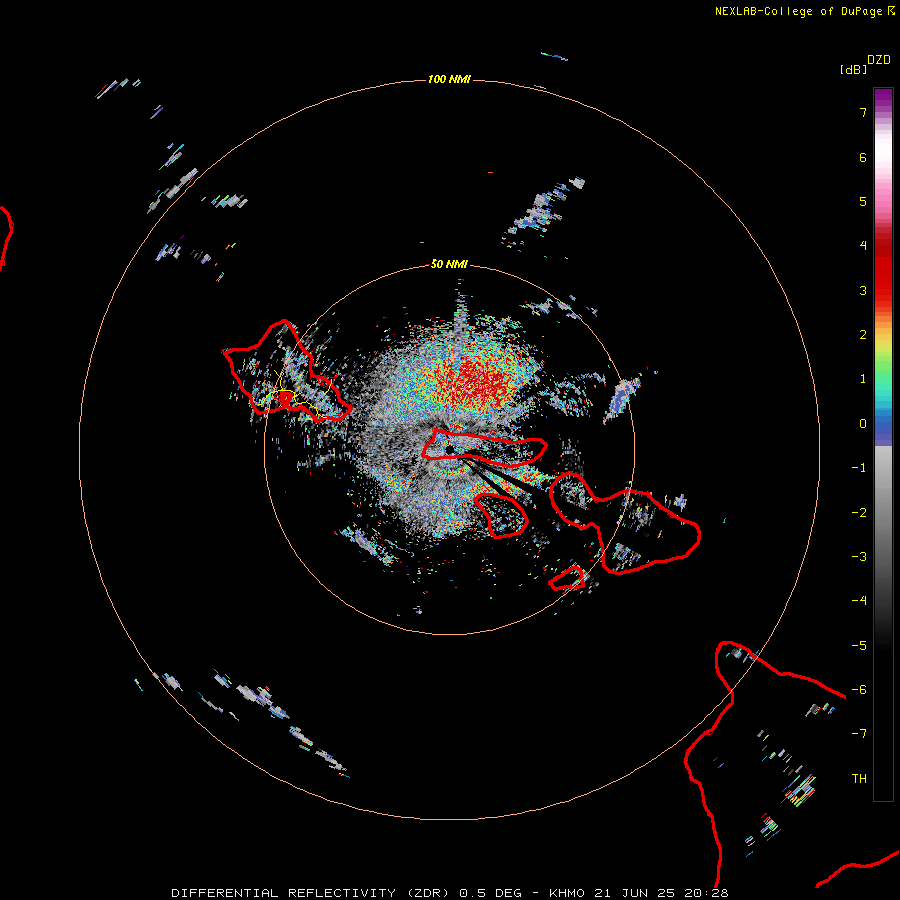This screenshot has height=900, width=900.
Task: Click the "21 JUN 25" date text
Action: coord(635,893)
